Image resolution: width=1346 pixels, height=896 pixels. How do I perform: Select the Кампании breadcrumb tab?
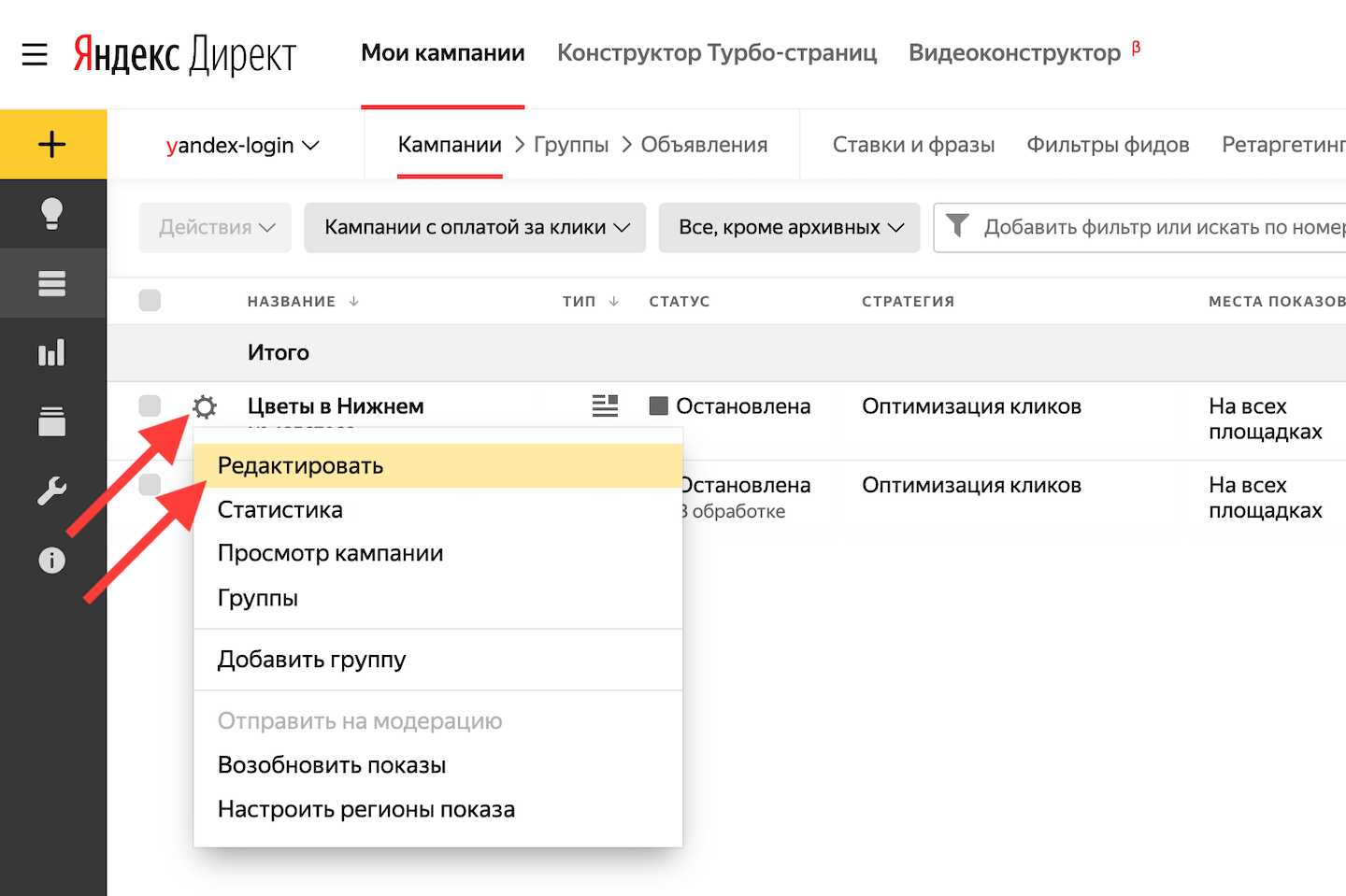tap(450, 145)
